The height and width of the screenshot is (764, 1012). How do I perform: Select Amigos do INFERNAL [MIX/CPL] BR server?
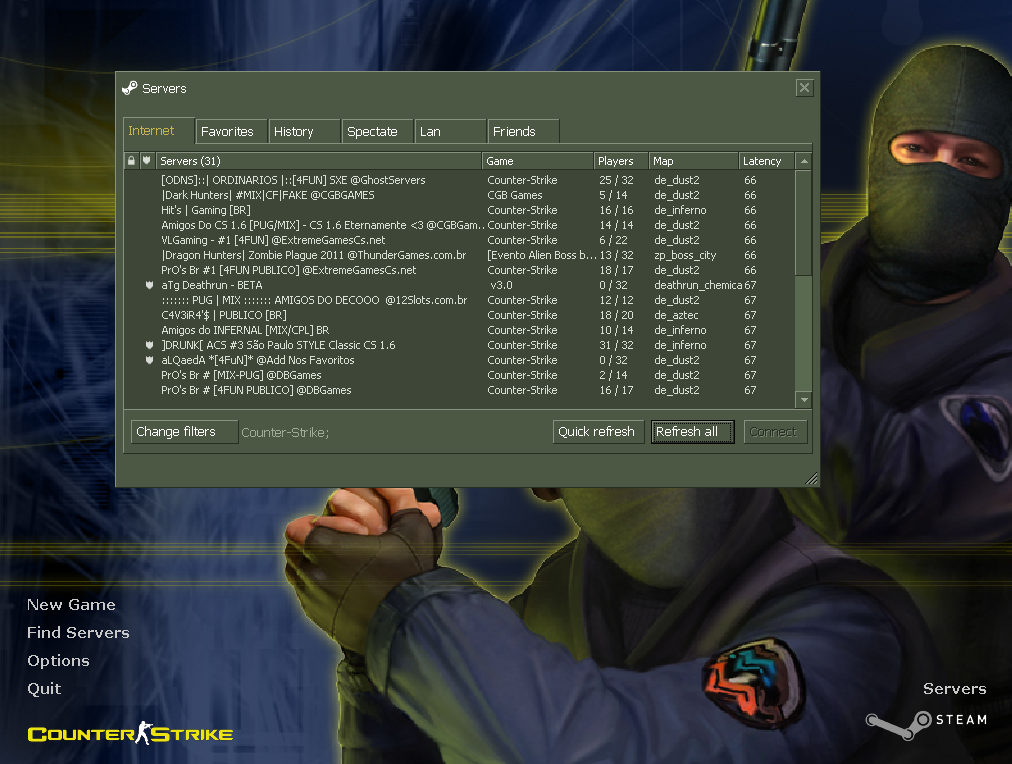460,330
